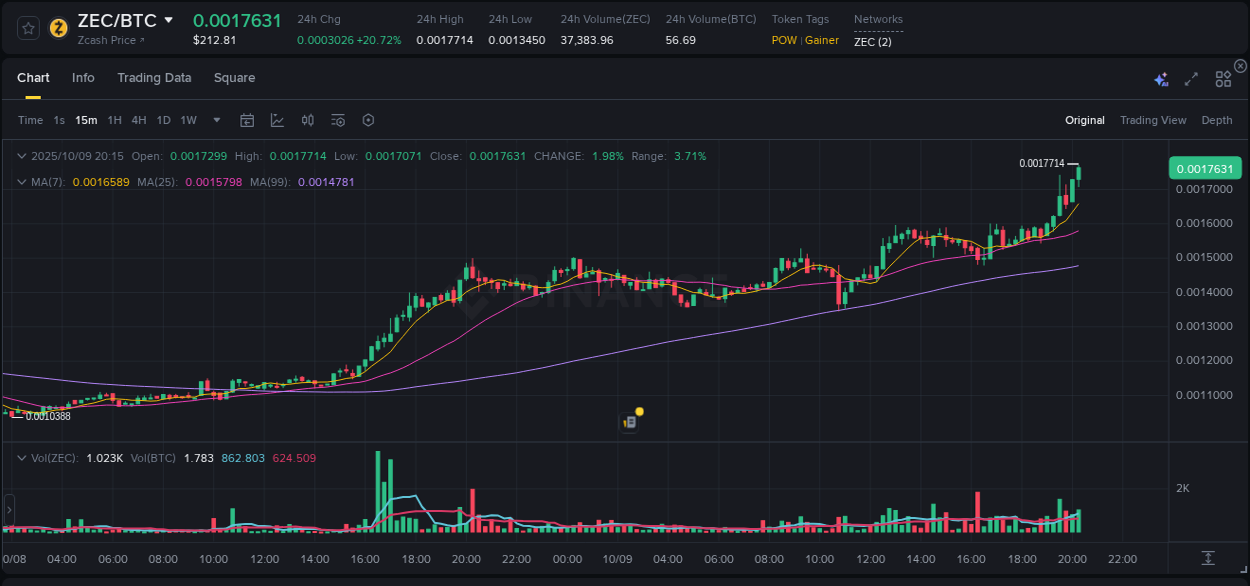Viewport: 1250px width, 586px height.
Task: Open the ZEC/BTC pair selector dropdown
Action: (x=168, y=19)
